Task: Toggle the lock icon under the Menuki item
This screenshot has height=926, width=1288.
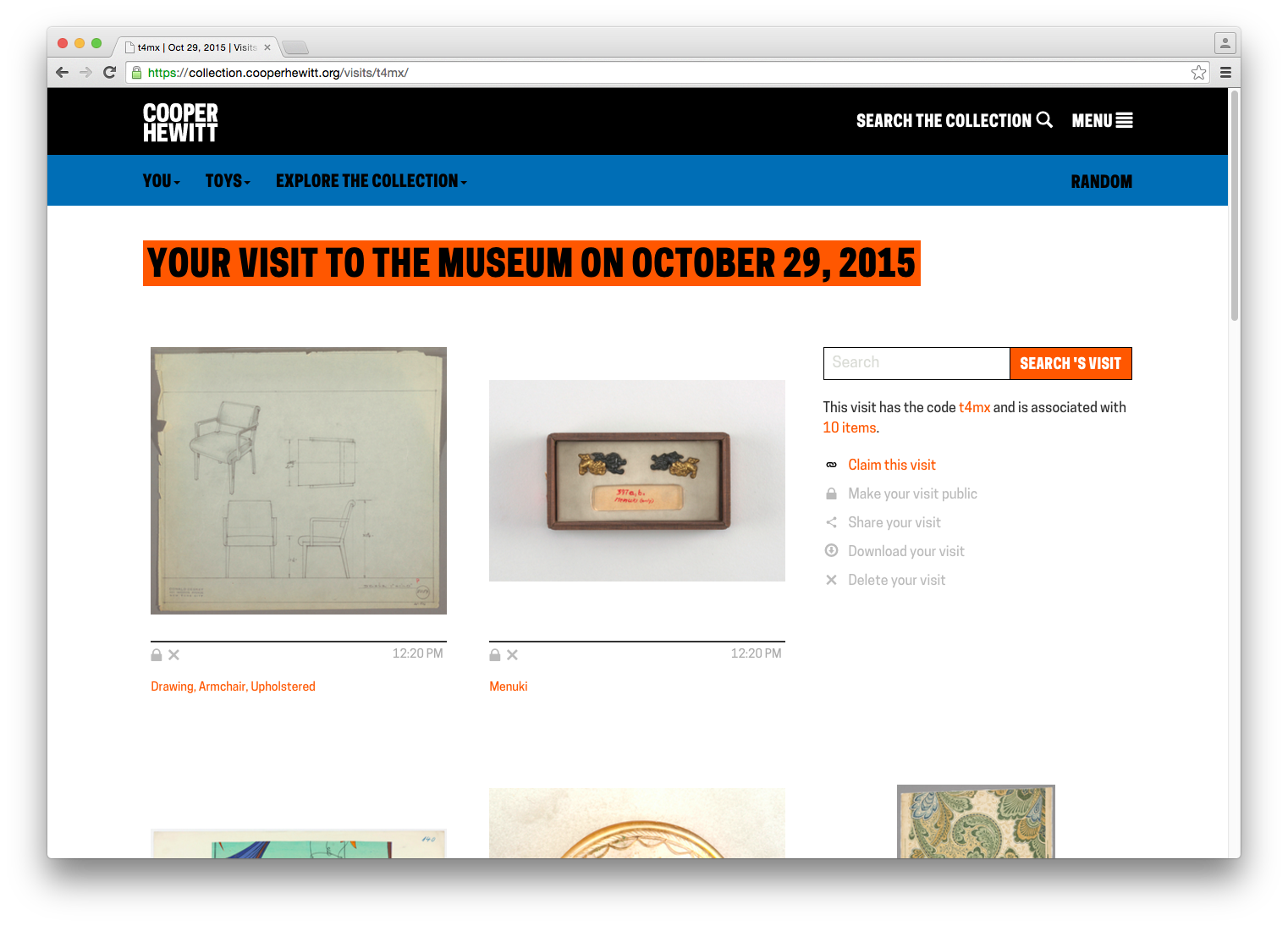Action: (x=495, y=654)
